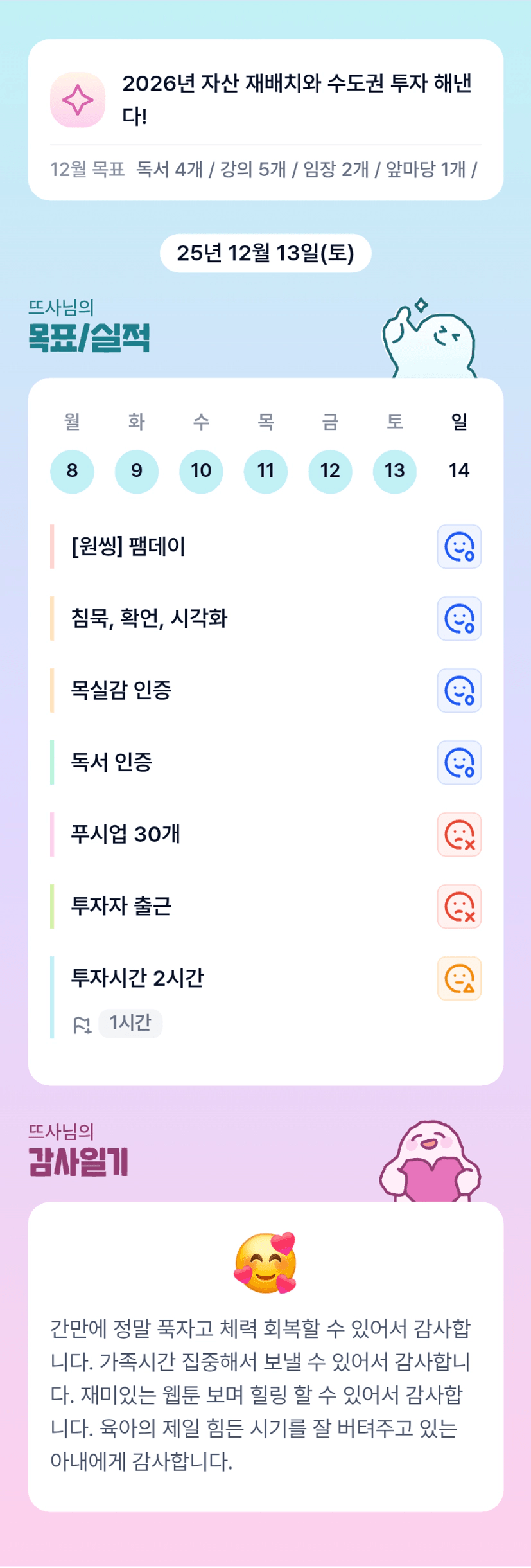The image size is (531, 1568).
Task: Click the pink sparkle goal icon
Action: coord(78,100)
